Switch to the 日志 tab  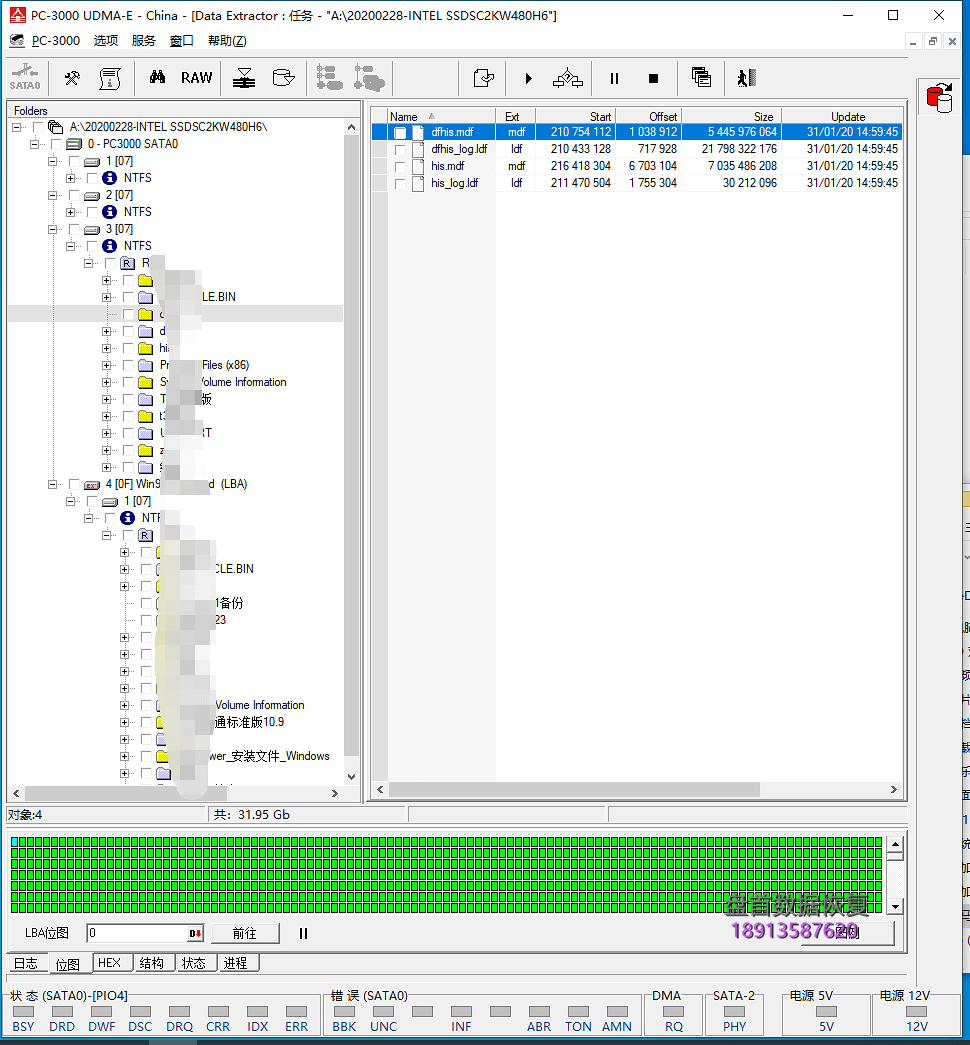(27, 963)
